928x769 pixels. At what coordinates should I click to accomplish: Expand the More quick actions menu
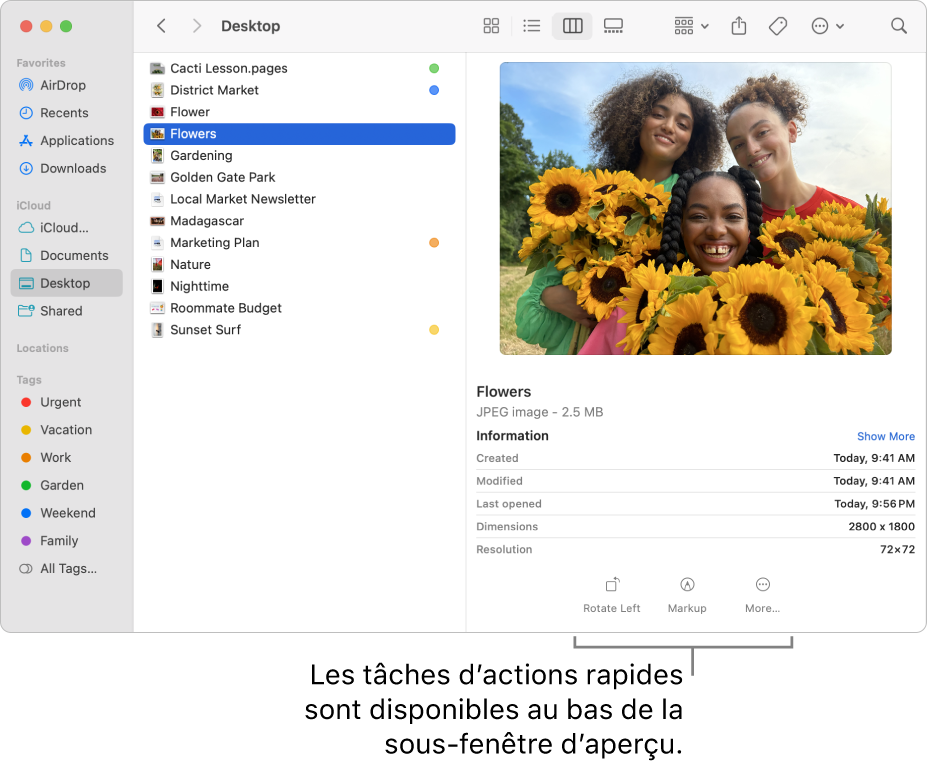tap(762, 594)
